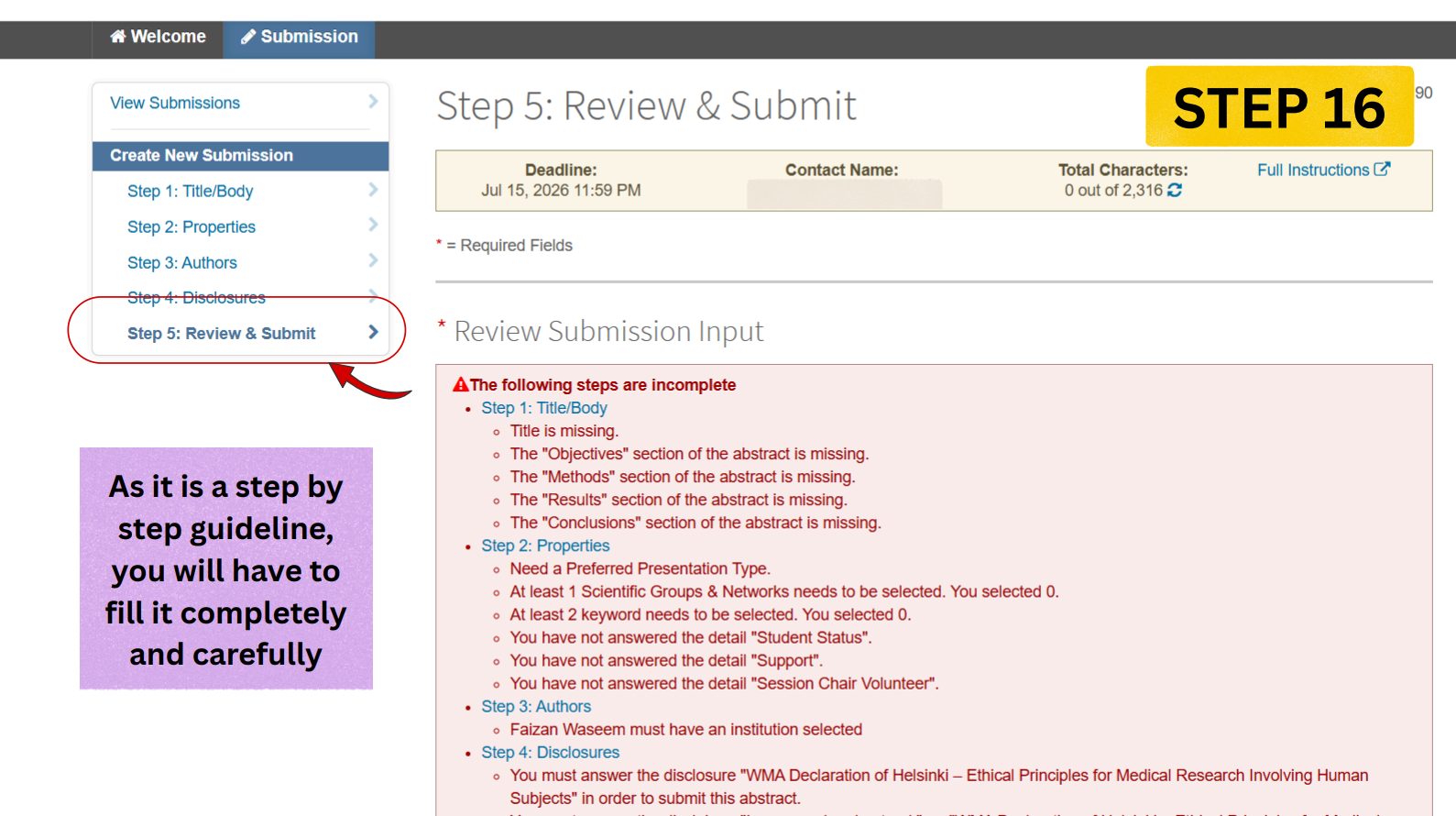Click chevron next to sidebar Step 2: Properties
1456x816 pixels.
[373, 225]
